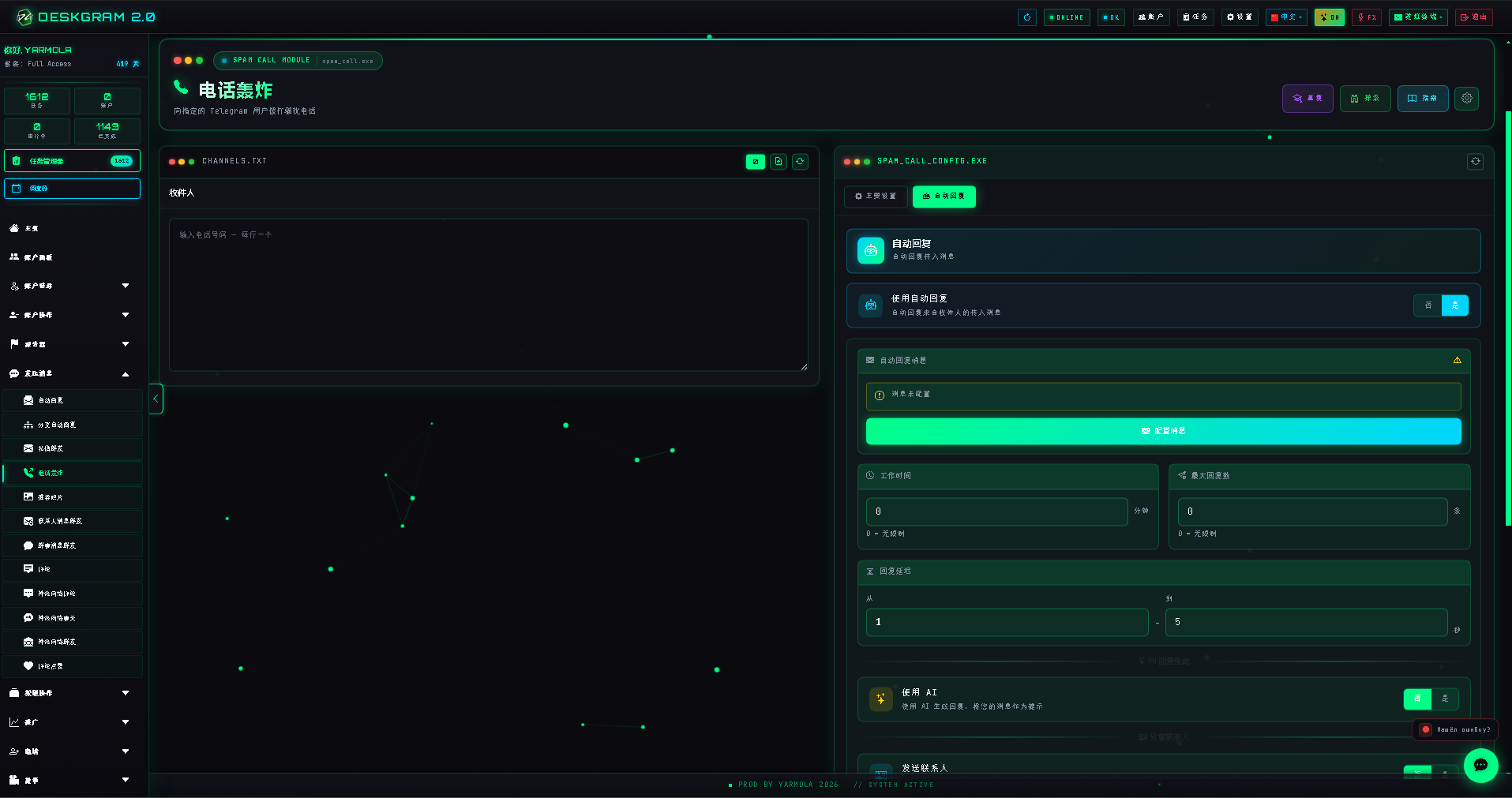Set 使用 AI to 否

tap(1417, 699)
